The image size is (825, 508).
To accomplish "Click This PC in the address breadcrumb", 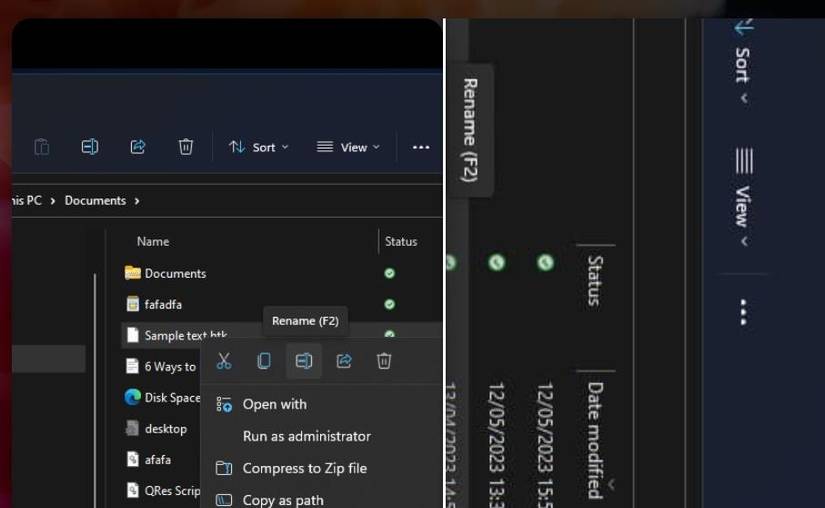I will click(26, 201).
